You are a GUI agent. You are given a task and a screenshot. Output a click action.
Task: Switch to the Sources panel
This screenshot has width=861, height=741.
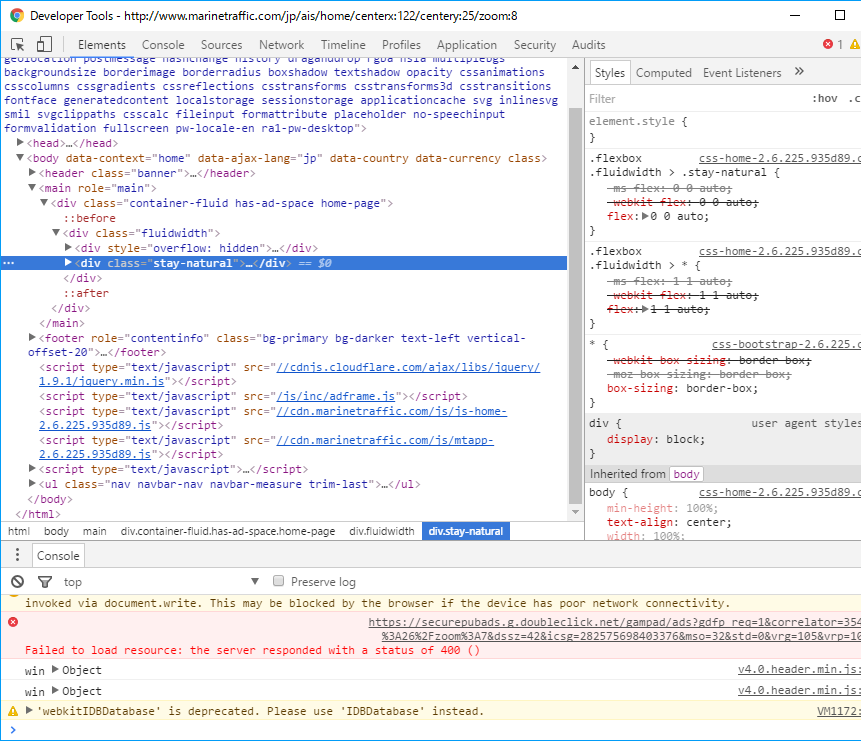pos(221,44)
